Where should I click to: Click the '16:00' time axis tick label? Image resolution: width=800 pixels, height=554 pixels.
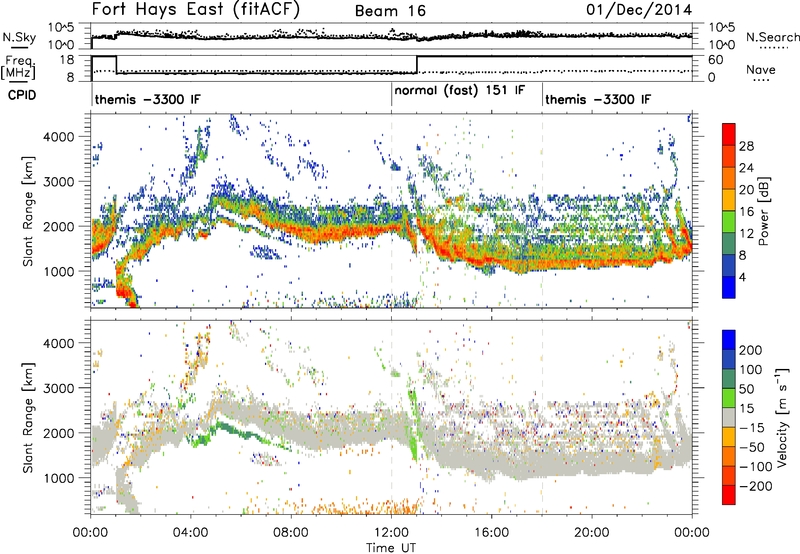point(491,533)
